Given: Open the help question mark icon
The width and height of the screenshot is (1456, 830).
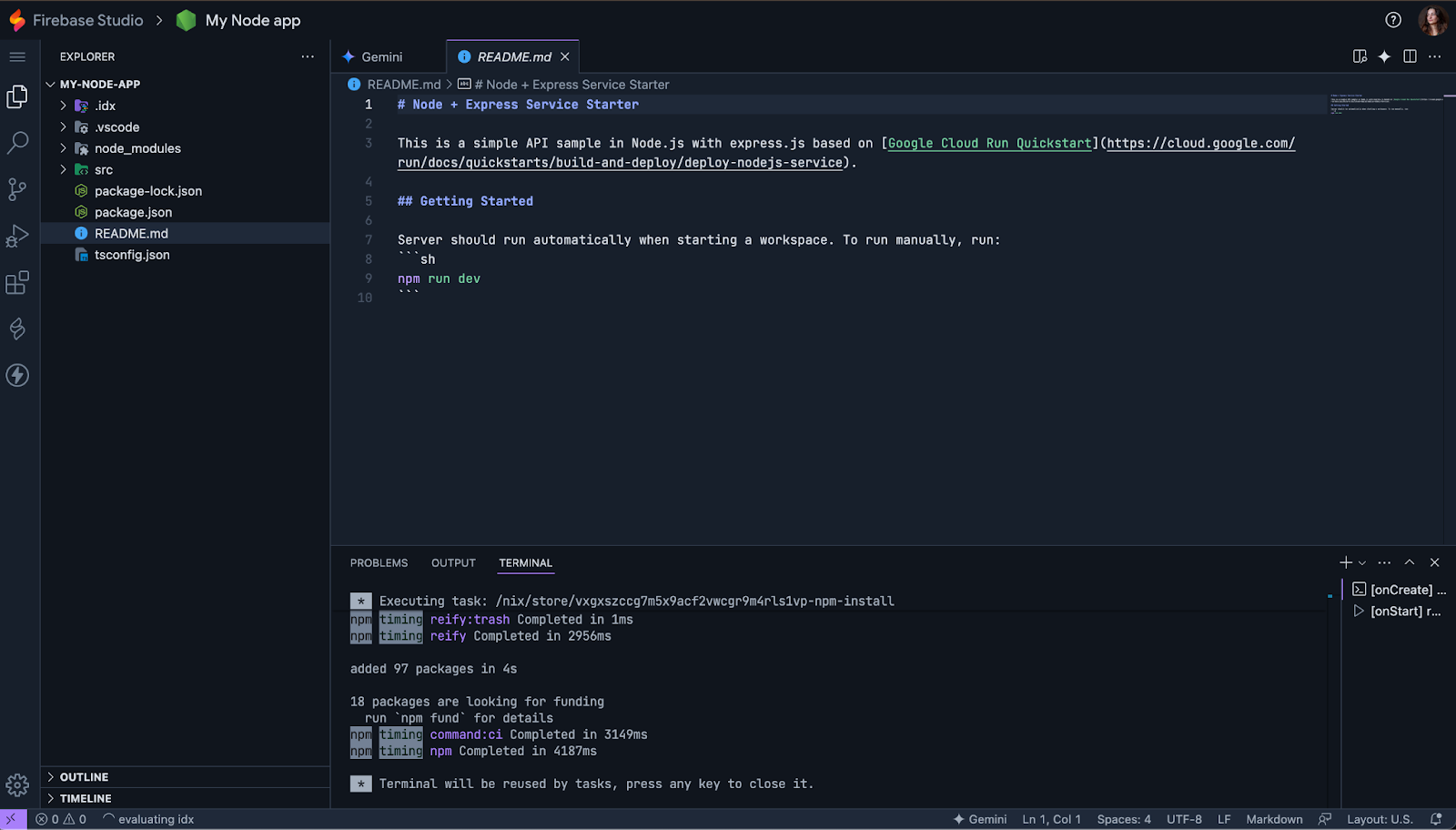Looking at the screenshot, I should [x=1393, y=20].
